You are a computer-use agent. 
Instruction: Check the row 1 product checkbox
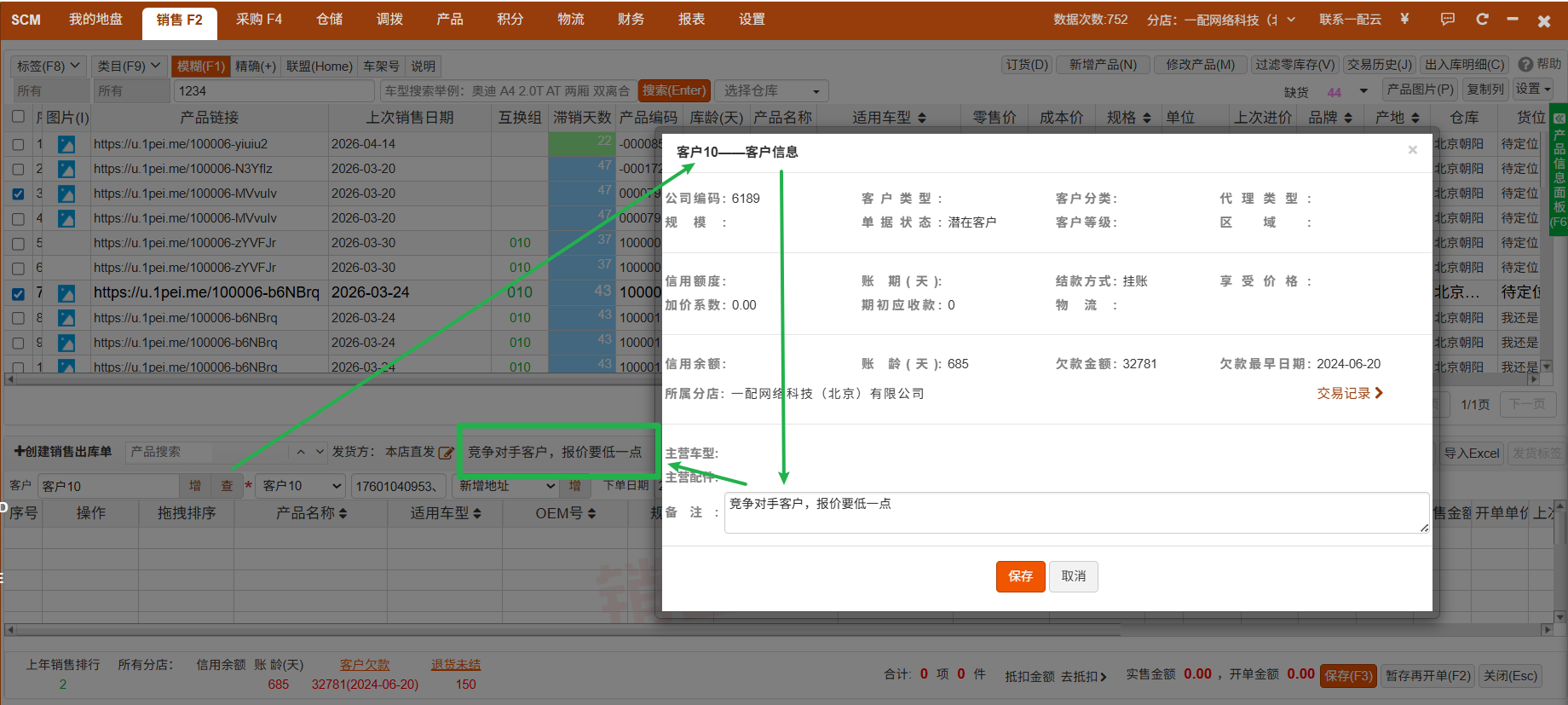click(18, 144)
